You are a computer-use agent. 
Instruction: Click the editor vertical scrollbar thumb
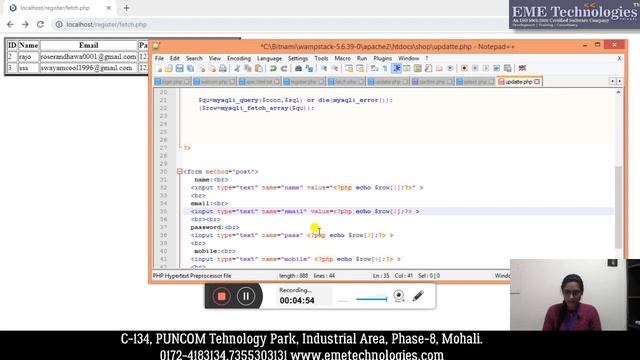click(618, 207)
